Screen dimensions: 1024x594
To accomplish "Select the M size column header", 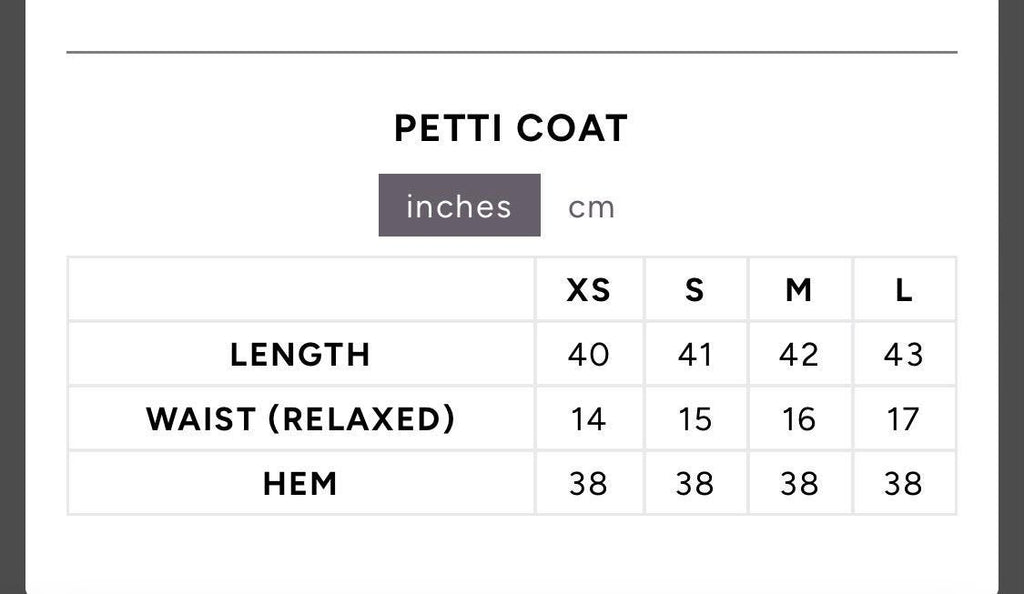I will click(799, 290).
